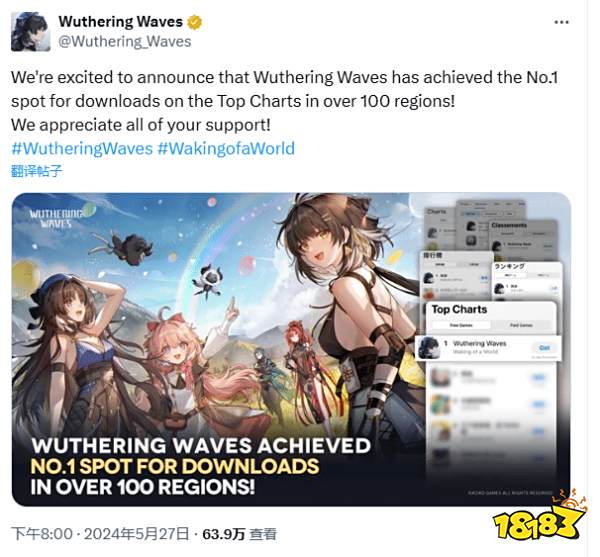This screenshot has height=557, width=600.
Task: Click the 63.9万 查看 view count
Action: click(239, 533)
